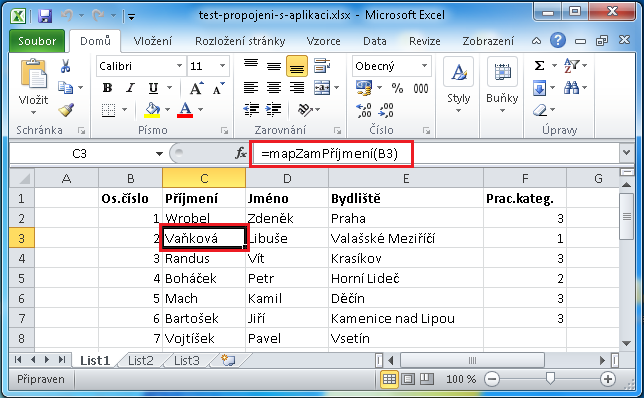
Task: Click Merge and Center icon
Action: (x=322, y=87)
